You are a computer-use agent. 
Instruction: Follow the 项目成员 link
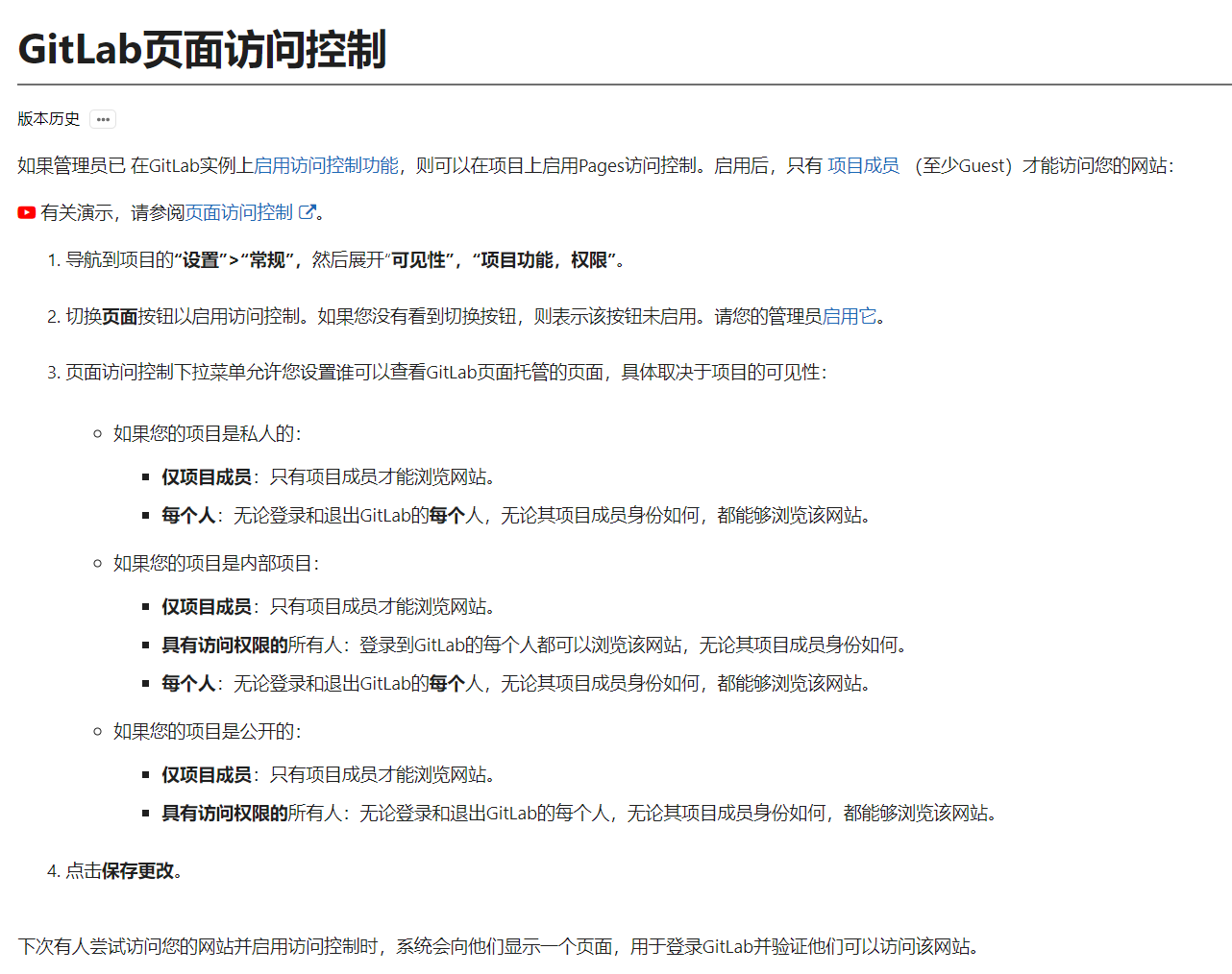point(863,165)
